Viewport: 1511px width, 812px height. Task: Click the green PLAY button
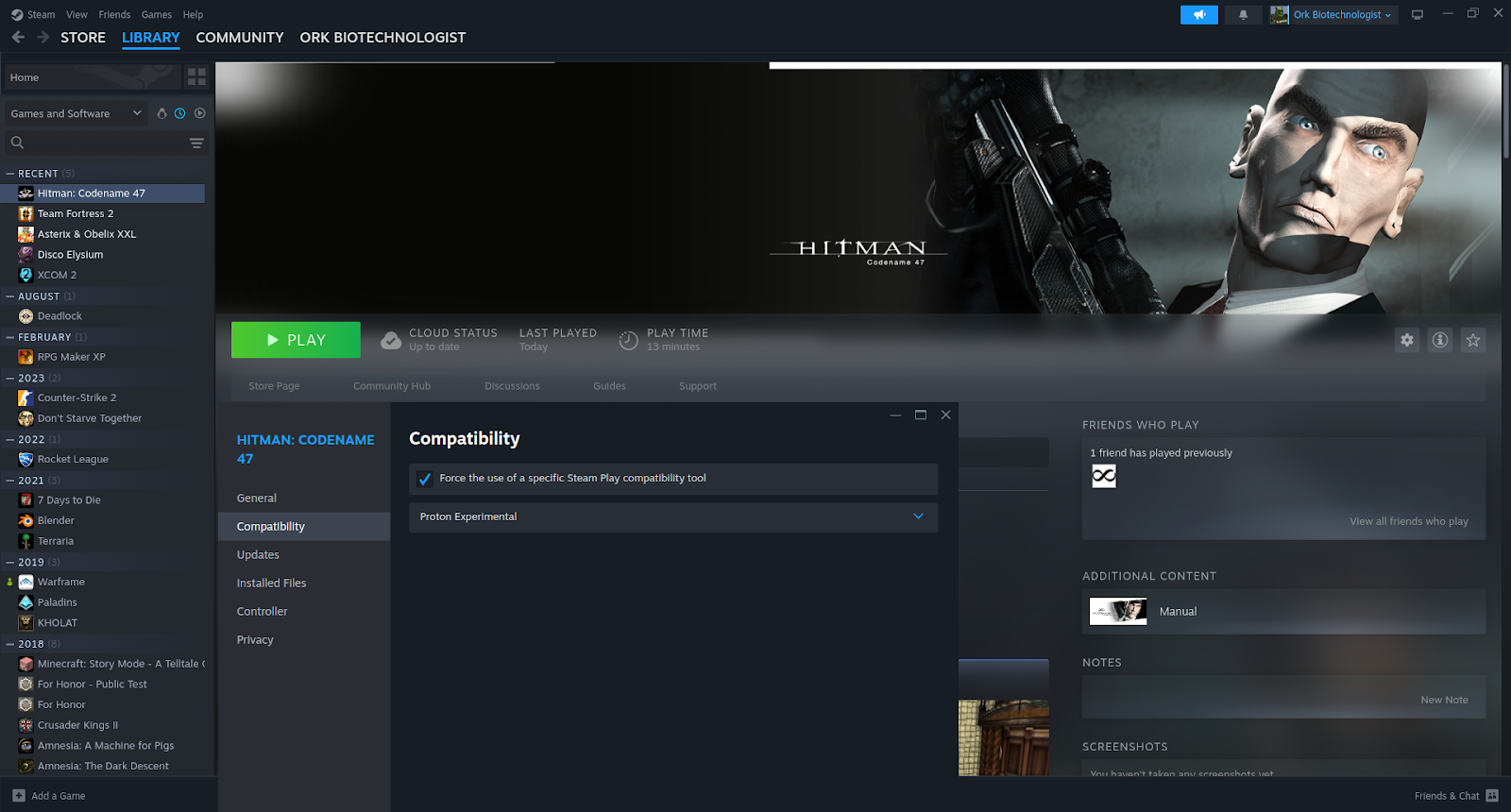pos(296,340)
